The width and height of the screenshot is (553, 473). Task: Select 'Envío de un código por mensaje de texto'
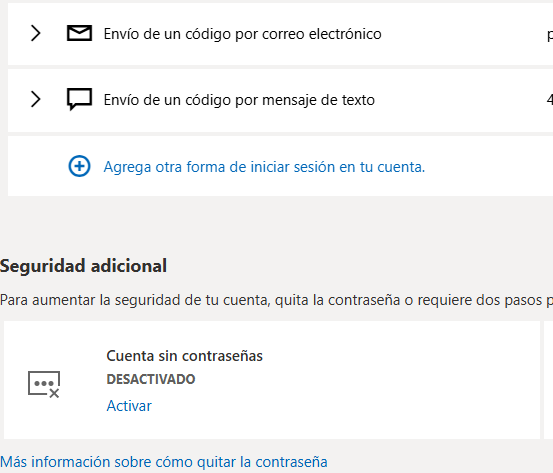(x=239, y=100)
